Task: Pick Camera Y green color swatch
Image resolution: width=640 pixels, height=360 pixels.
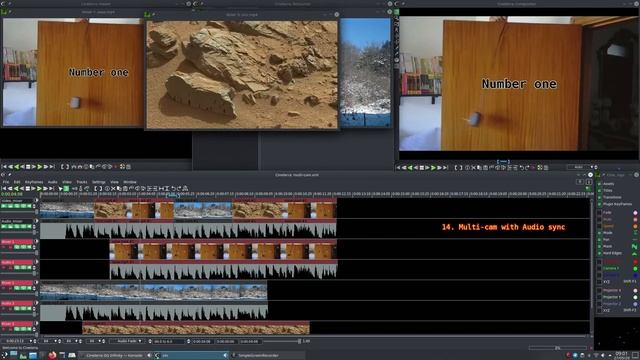Action: [x=635, y=269]
